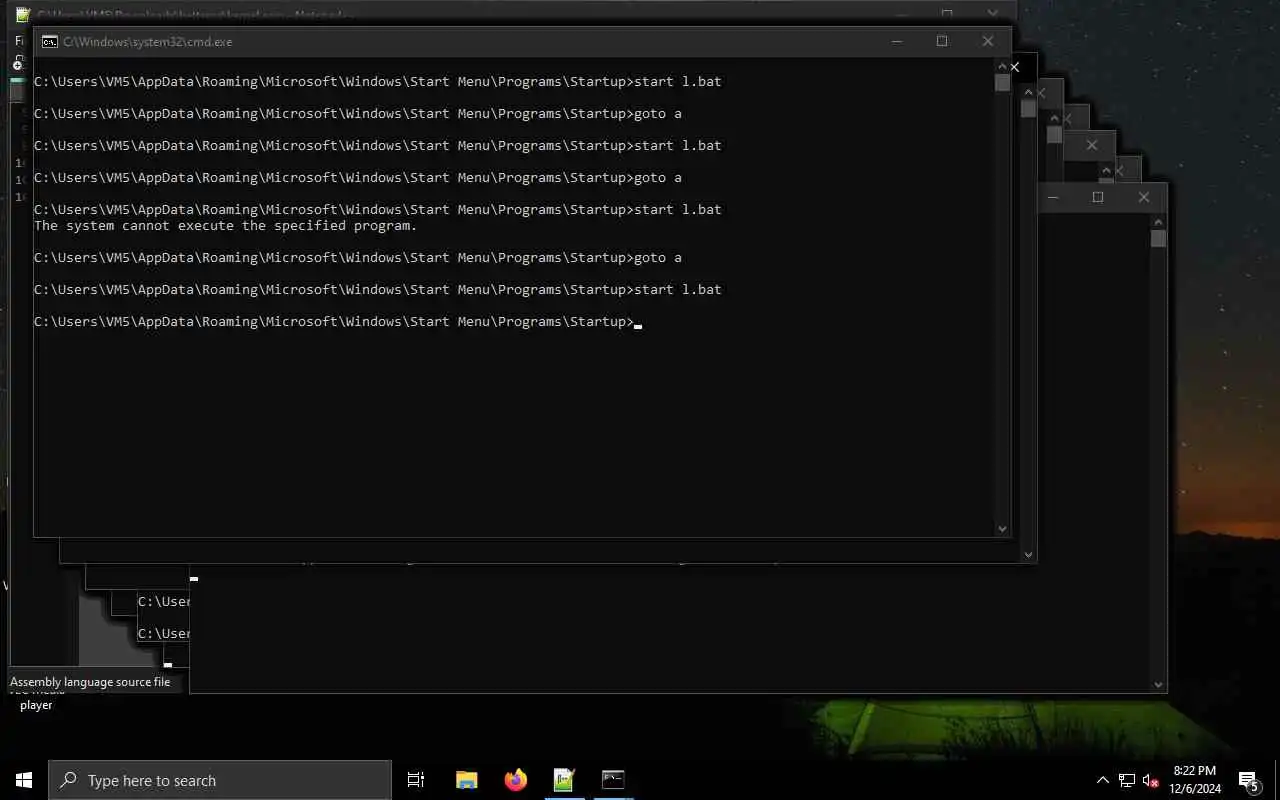The width and height of the screenshot is (1280, 800).
Task: Open the front cmd.exe window system menu icon
Action: point(49,42)
